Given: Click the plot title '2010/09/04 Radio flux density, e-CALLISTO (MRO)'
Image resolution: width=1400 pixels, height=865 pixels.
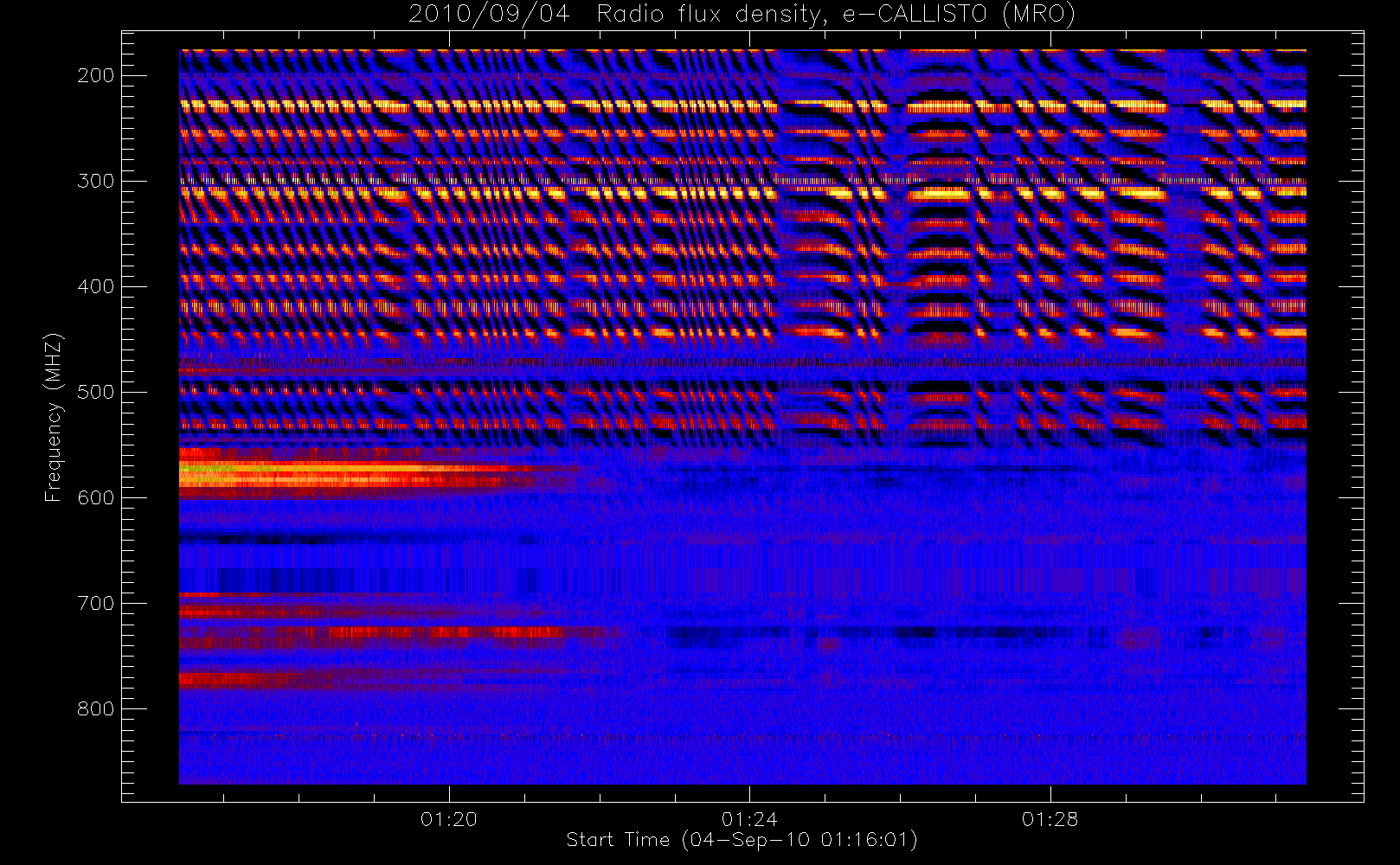Looking at the screenshot, I should (x=742, y=15).
